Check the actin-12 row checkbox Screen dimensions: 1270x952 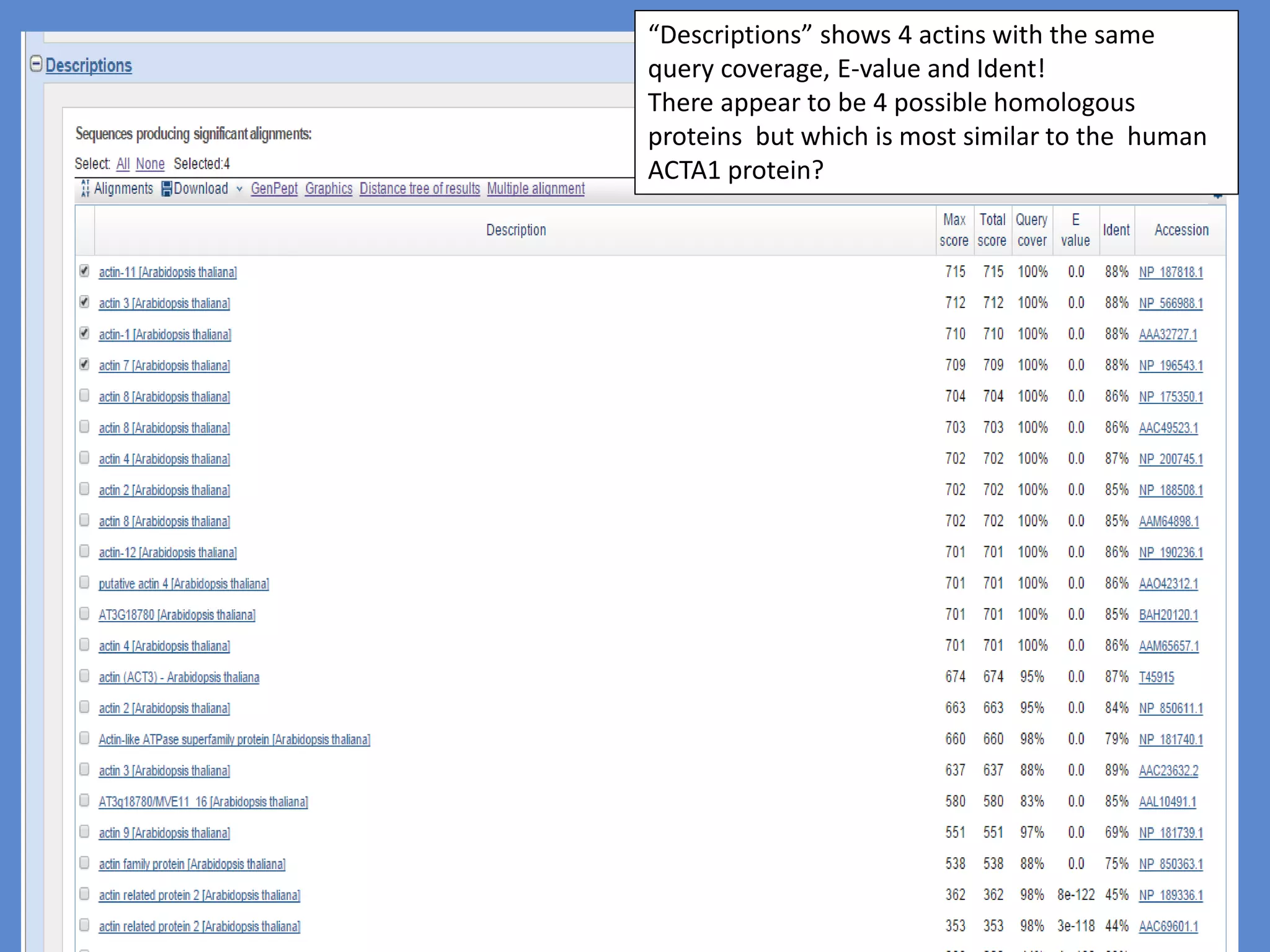point(84,551)
